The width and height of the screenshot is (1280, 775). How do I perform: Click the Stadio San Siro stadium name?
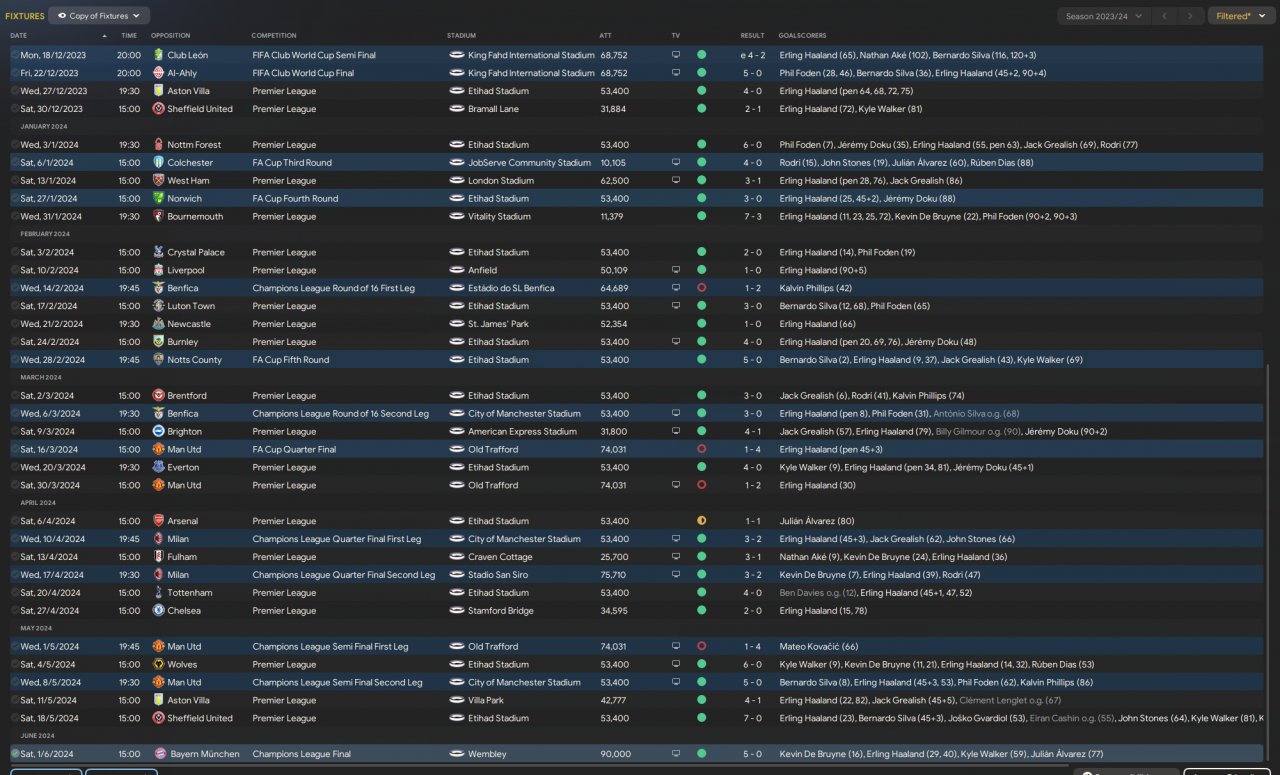point(498,575)
